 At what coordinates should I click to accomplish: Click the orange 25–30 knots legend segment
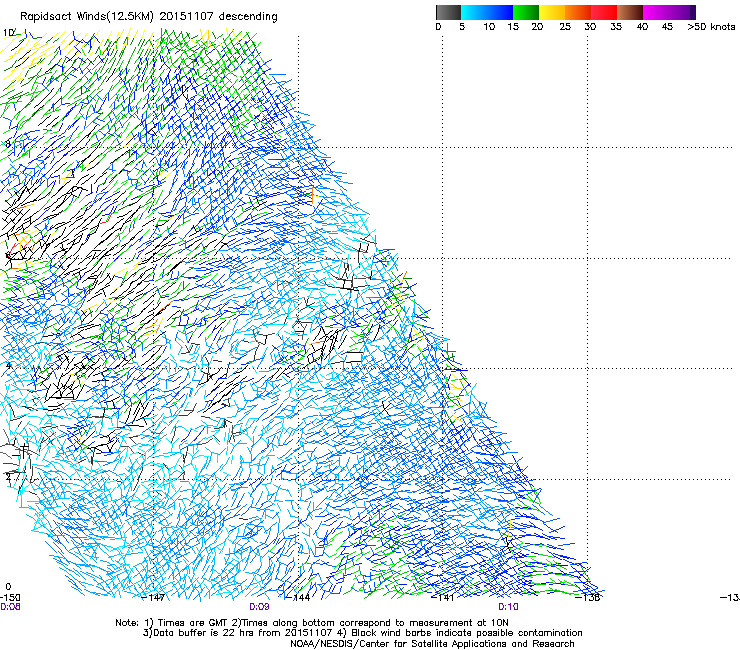click(x=578, y=12)
